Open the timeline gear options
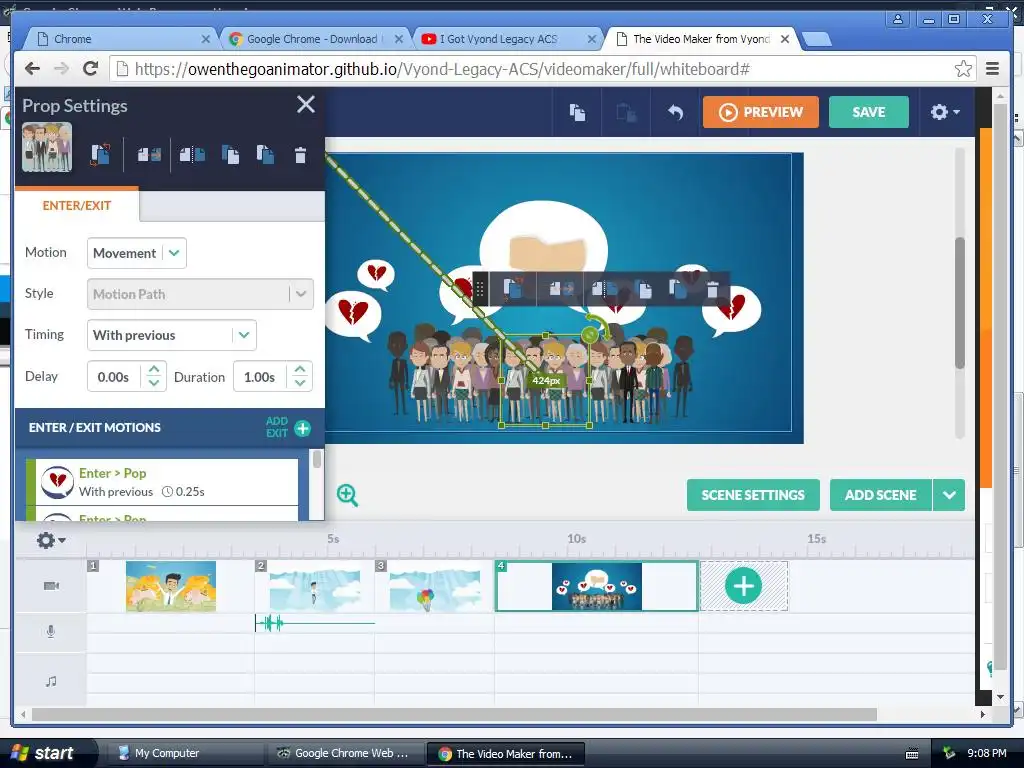The width and height of the screenshot is (1024, 768). coord(51,540)
